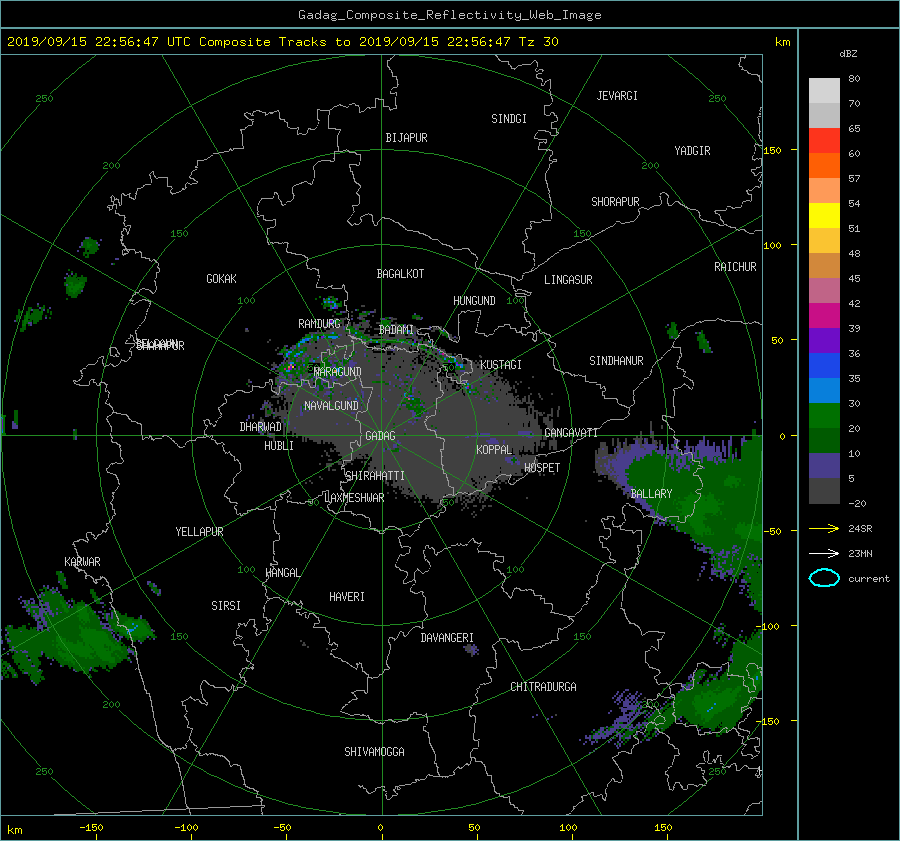
Task: Pick the red 60-65 dBZ legend swatch
Action: point(824,141)
